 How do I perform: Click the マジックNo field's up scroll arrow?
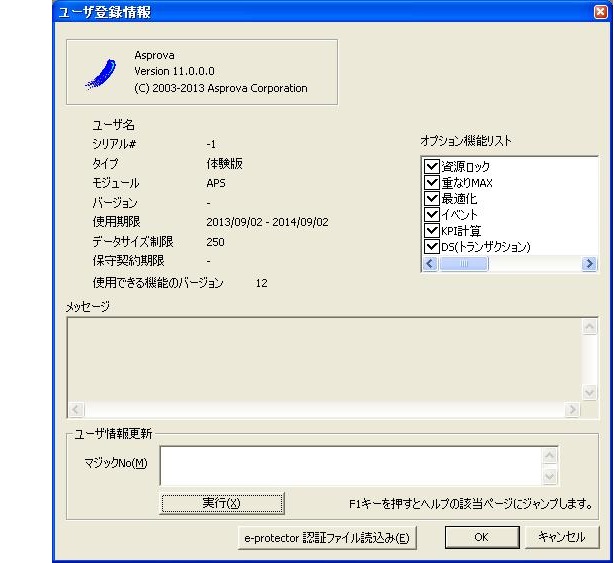(x=549, y=456)
